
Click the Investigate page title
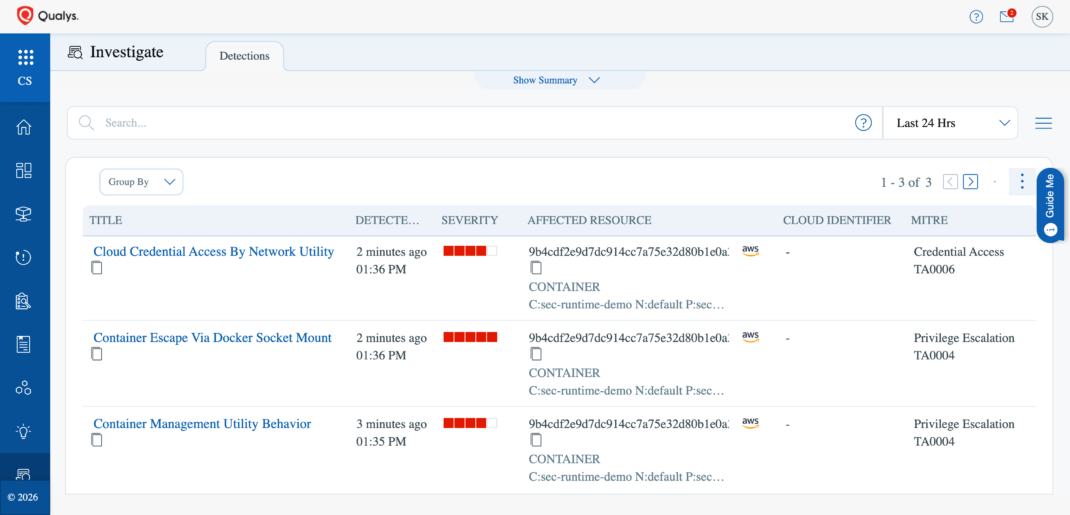[127, 52]
